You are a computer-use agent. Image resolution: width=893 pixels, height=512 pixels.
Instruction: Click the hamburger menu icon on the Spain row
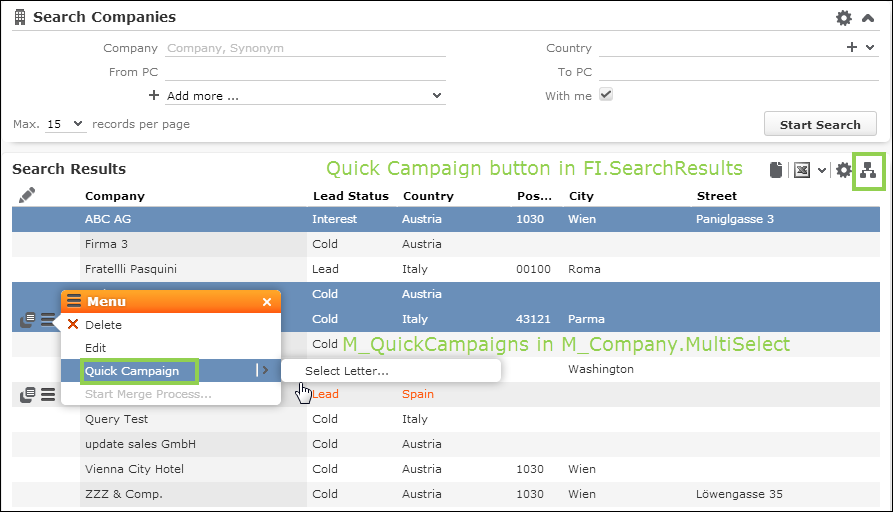[47, 395]
